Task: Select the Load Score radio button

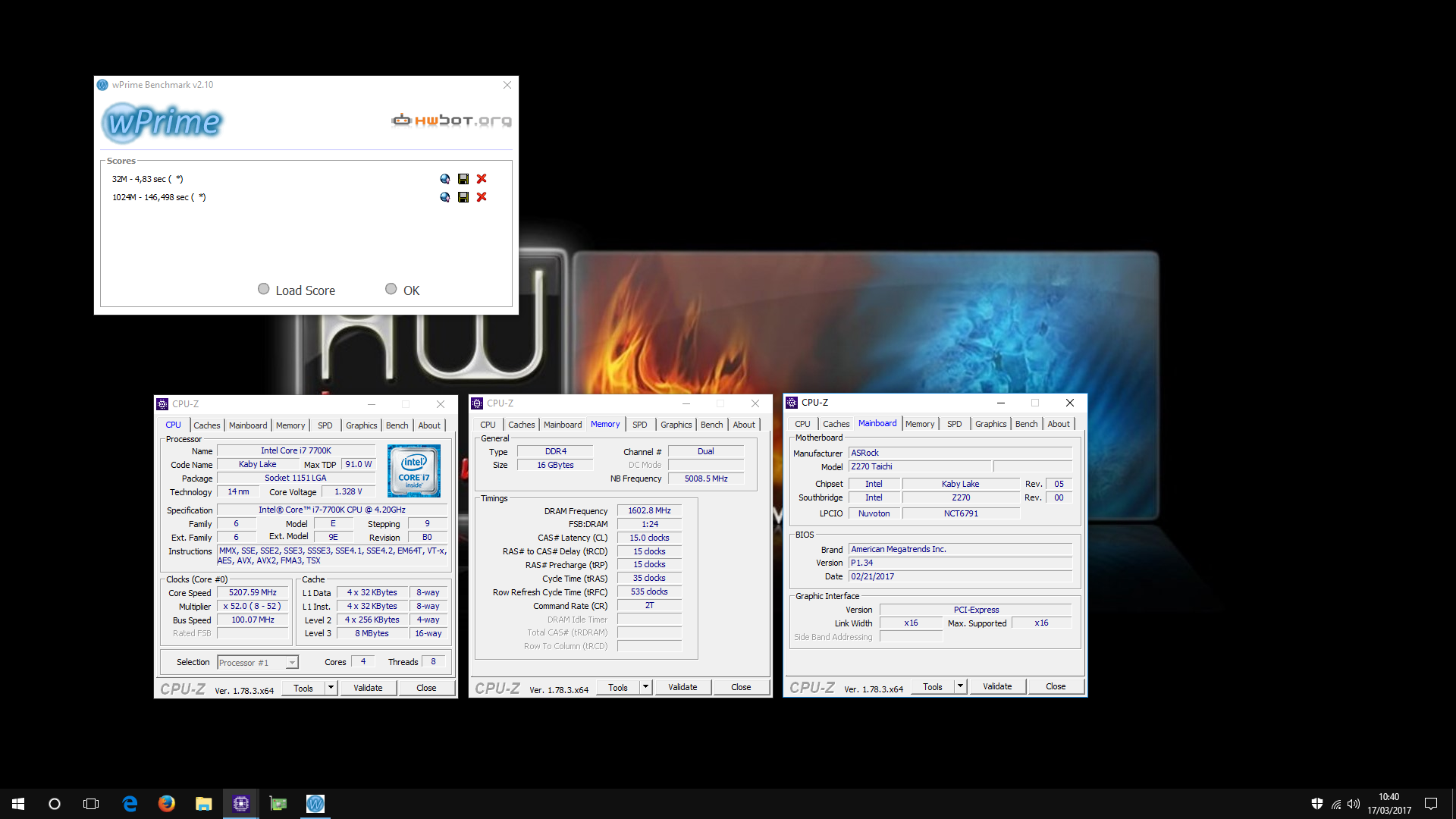Action: point(263,289)
